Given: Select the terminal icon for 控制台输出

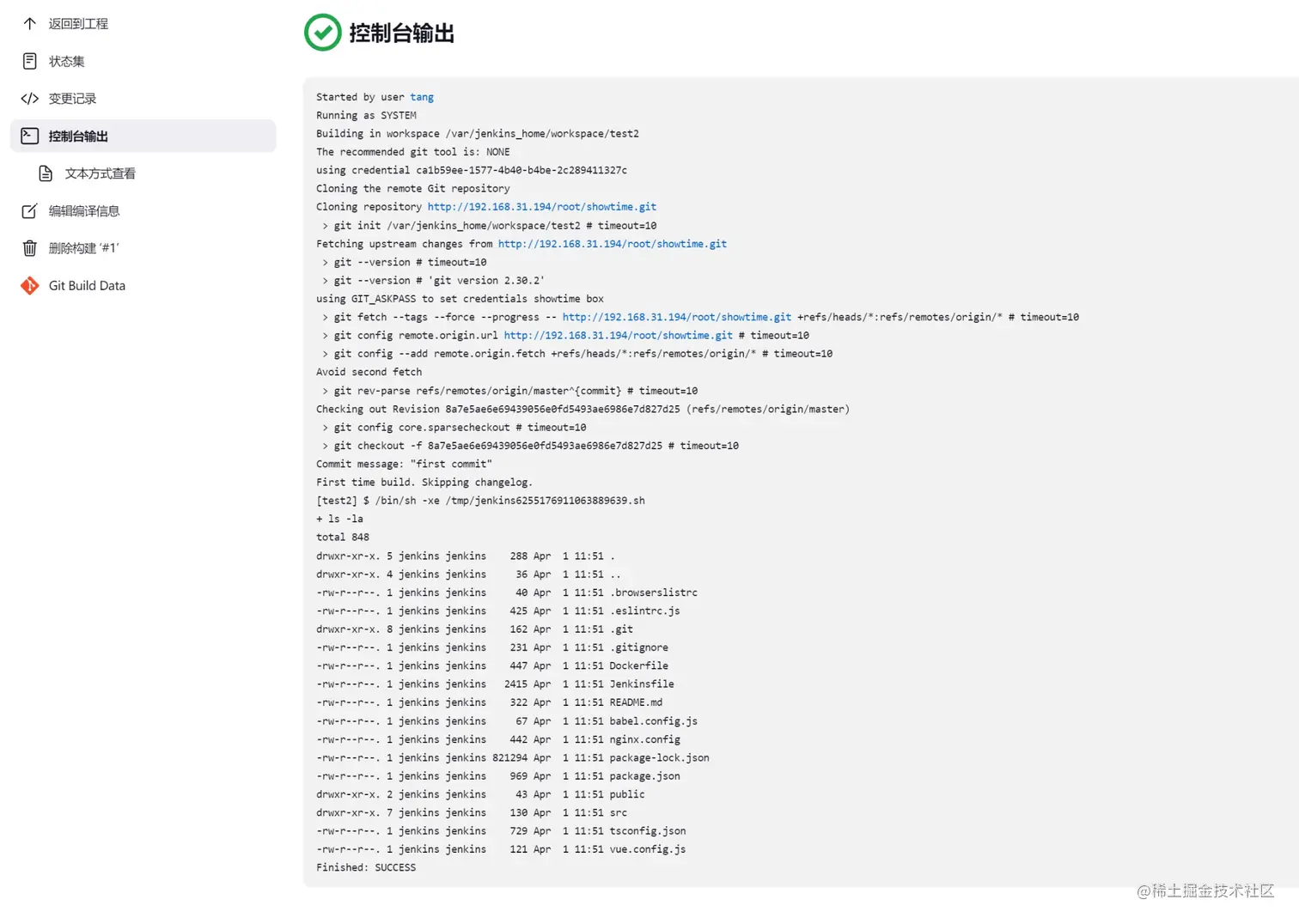Looking at the screenshot, I should coord(30,136).
